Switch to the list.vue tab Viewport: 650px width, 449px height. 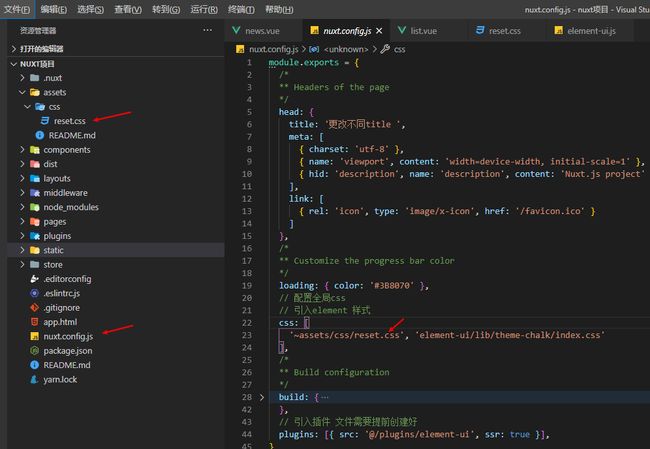coord(423,31)
